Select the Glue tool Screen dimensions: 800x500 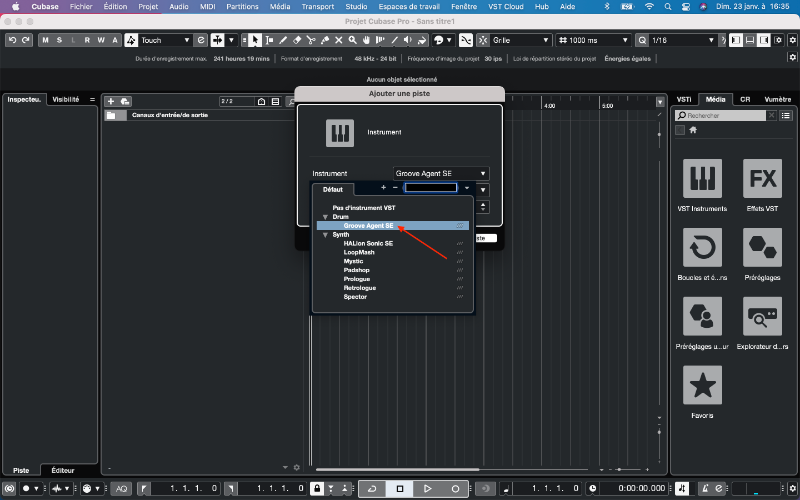click(324, 40)
